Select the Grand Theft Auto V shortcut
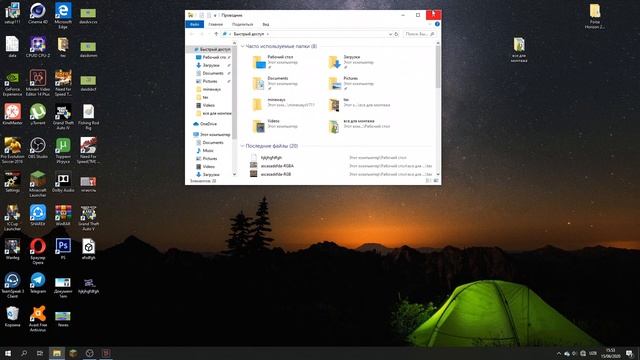The image size is (640, 360). [x=88, y=218]
